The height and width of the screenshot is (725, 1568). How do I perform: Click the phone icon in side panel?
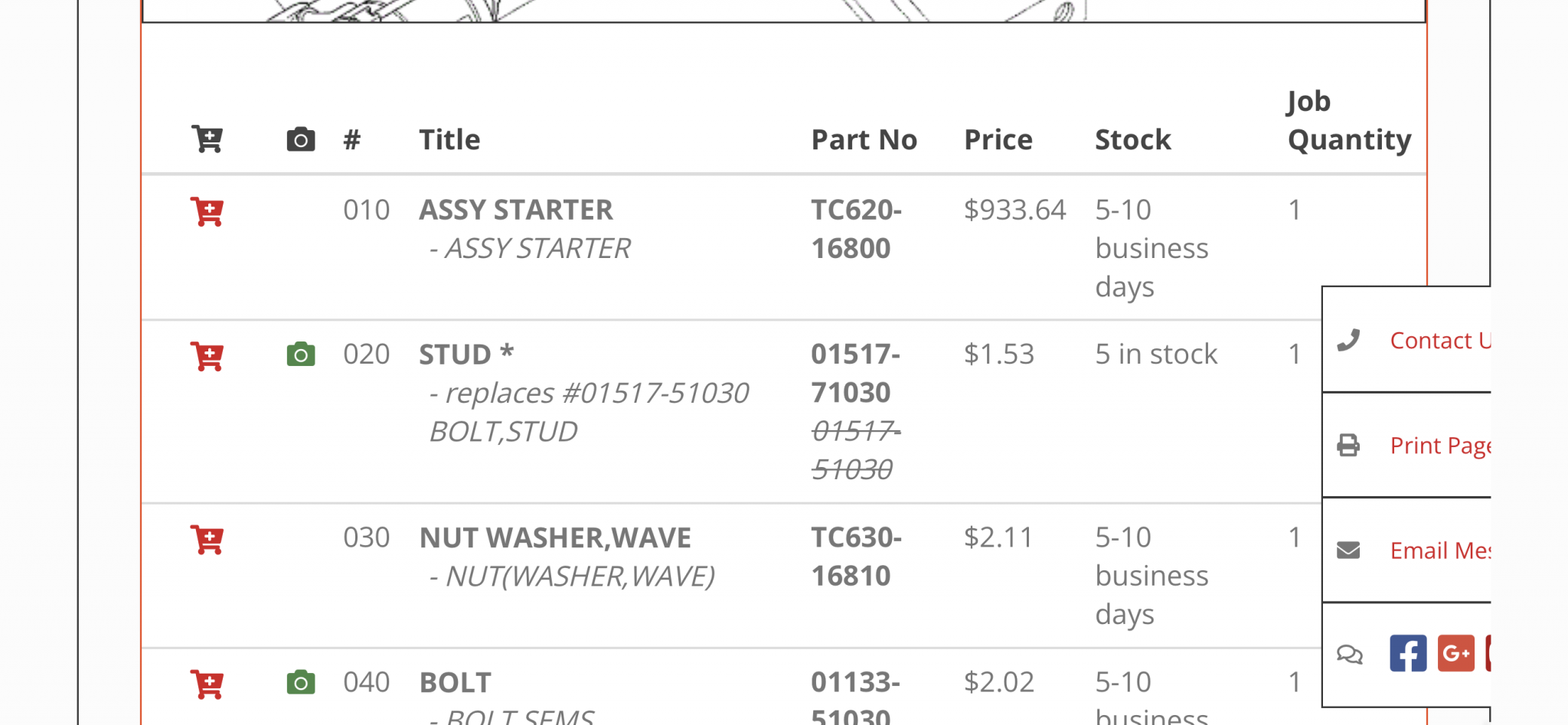(1348, 340)
